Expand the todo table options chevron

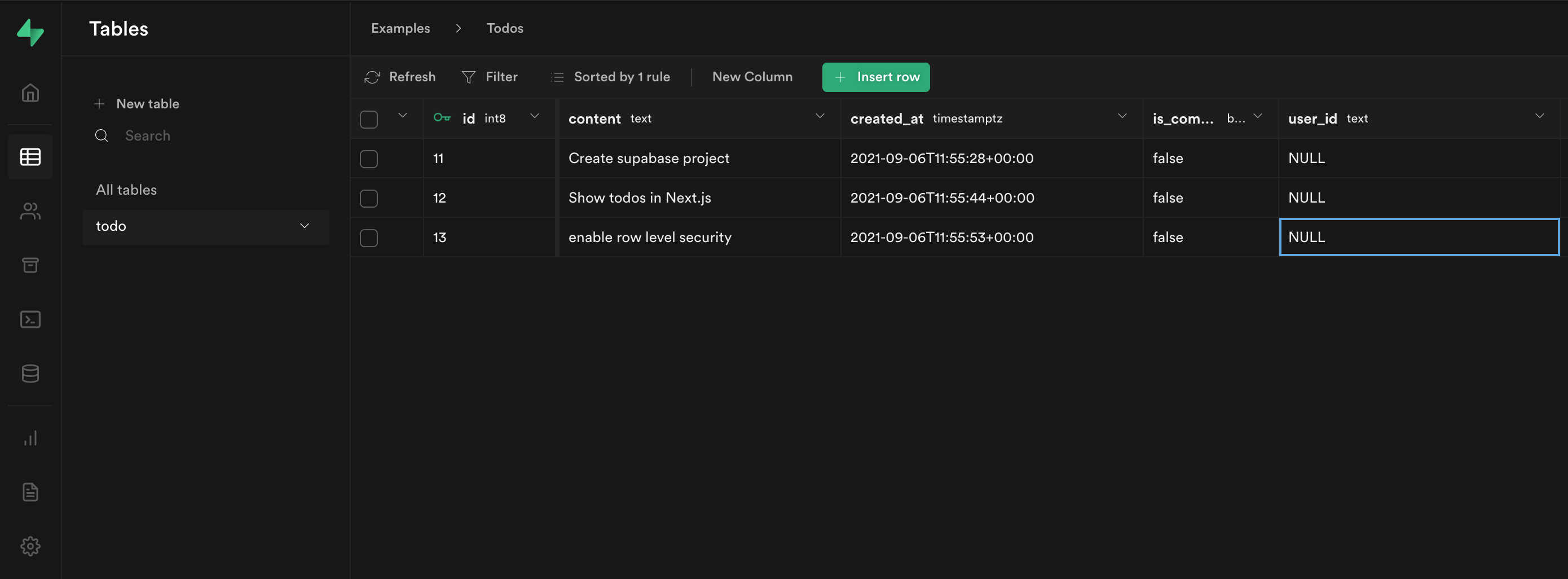click(x=305, y=226)
